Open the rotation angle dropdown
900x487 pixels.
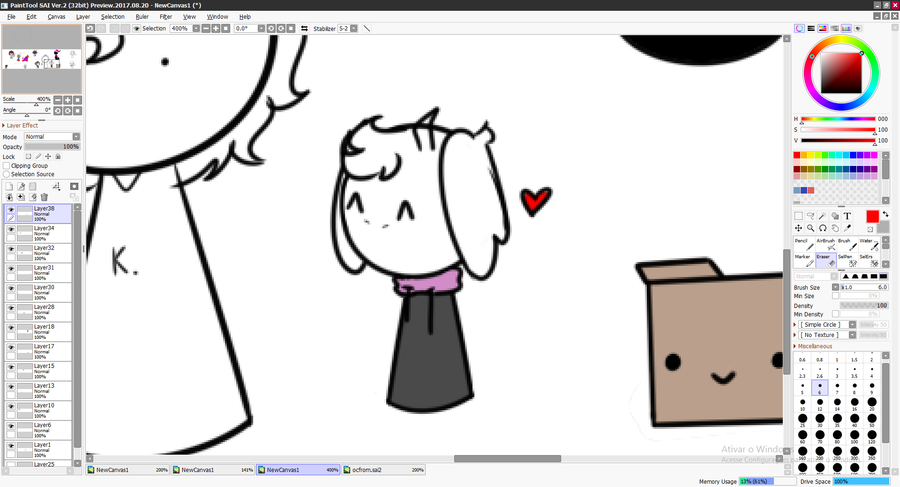click(261, 28)
